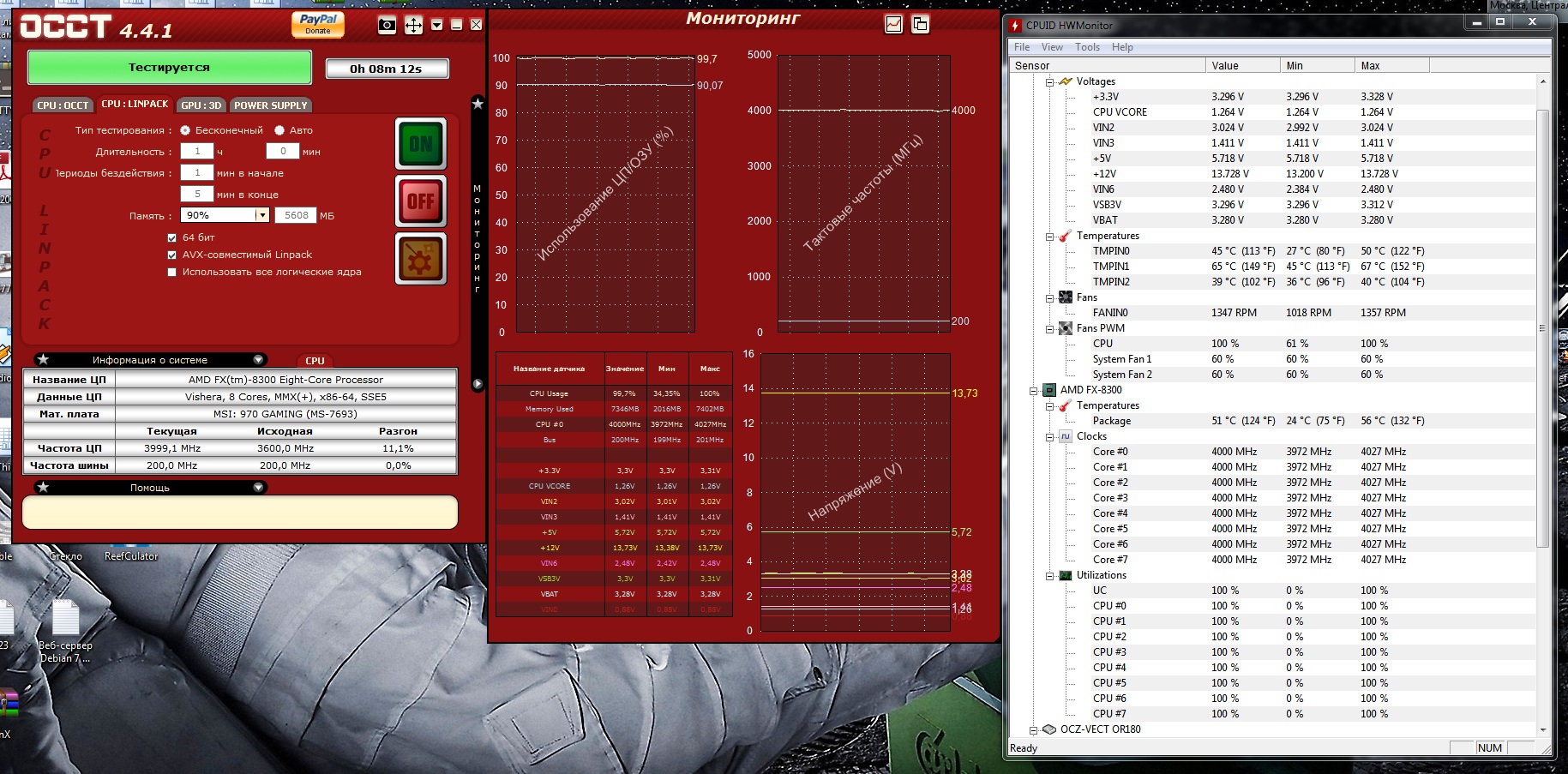Image resolution: width=1568 pixels, height=774 pixels.
Task: Click the icon next to Fans PWM
Action: tap(1066, 328)
